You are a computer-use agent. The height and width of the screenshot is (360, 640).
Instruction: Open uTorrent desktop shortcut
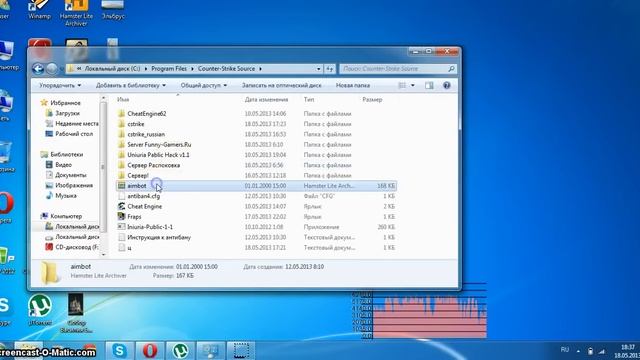[40, 310]
